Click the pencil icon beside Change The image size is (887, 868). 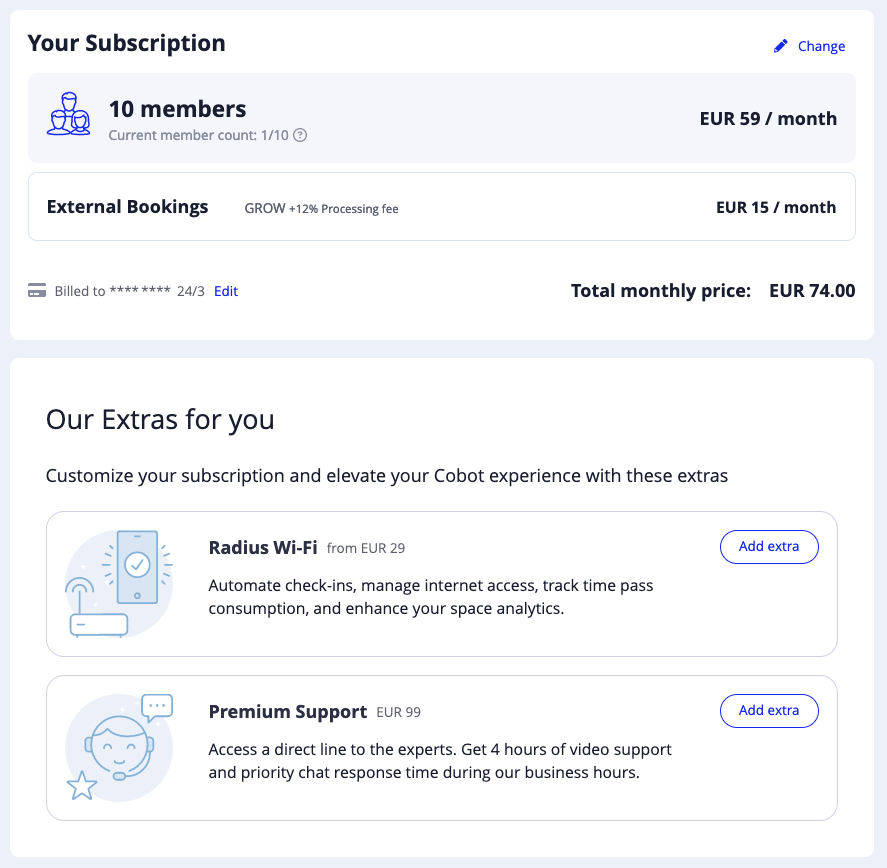(x=781, y=46)
